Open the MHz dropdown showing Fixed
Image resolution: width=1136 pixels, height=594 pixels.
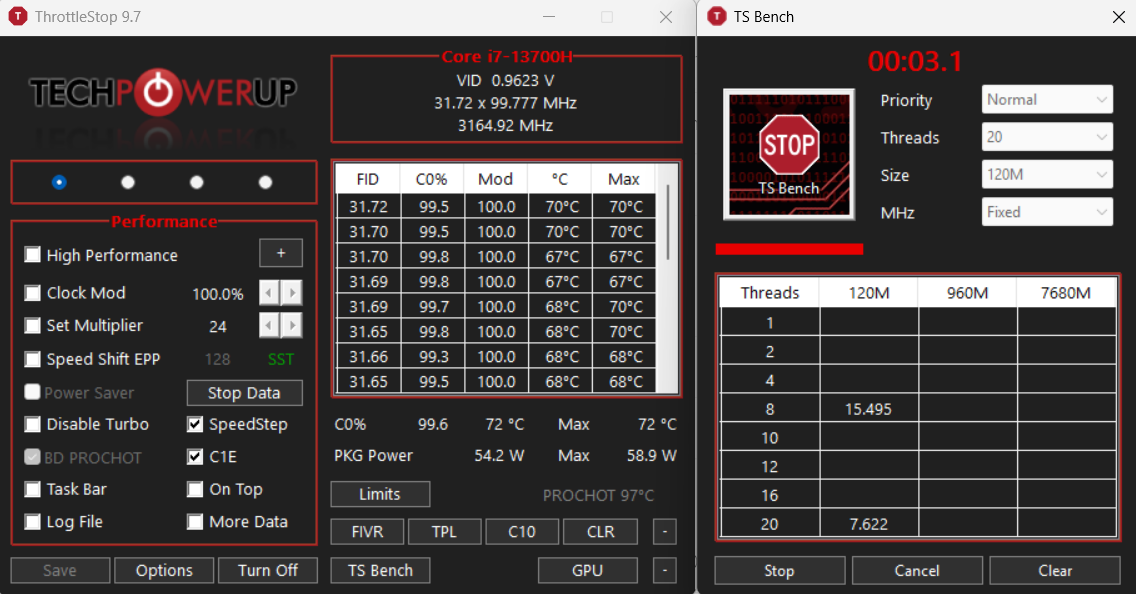(1047, 212)
